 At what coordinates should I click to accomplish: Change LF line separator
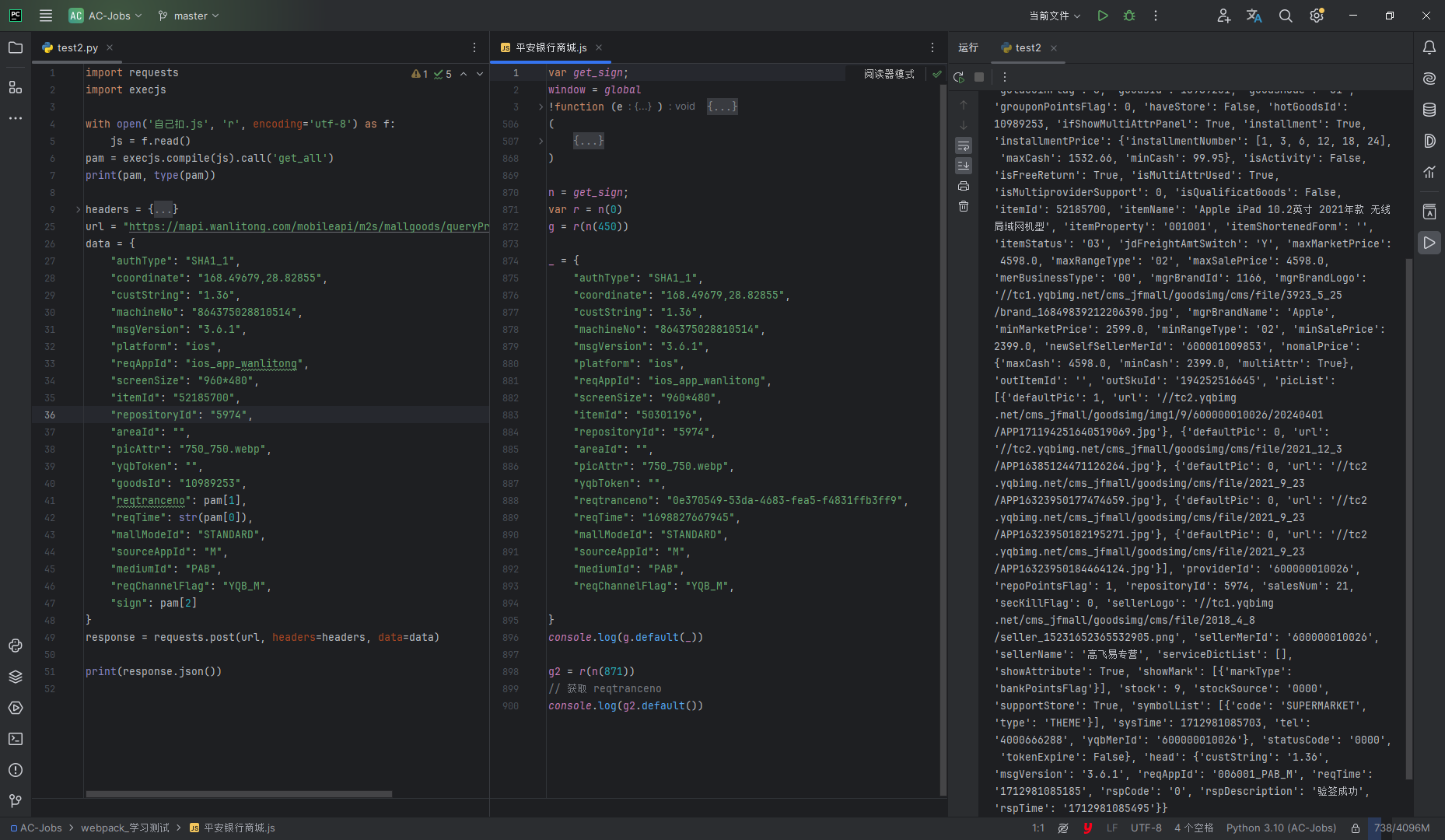click(1112, 828)
